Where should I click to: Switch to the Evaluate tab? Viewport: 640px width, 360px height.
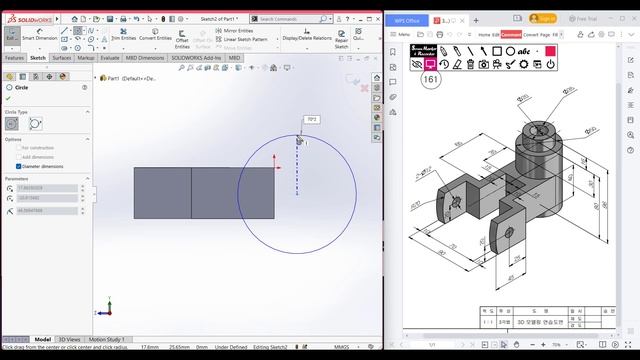pyautogui.click(x=110, y=58)
